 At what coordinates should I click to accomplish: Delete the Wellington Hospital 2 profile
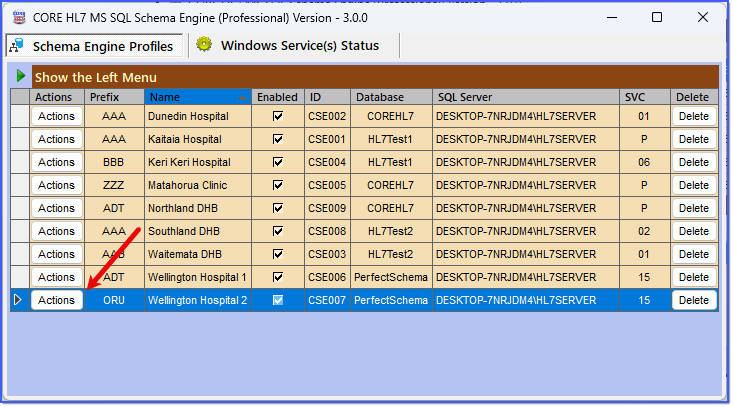point(694,300)
